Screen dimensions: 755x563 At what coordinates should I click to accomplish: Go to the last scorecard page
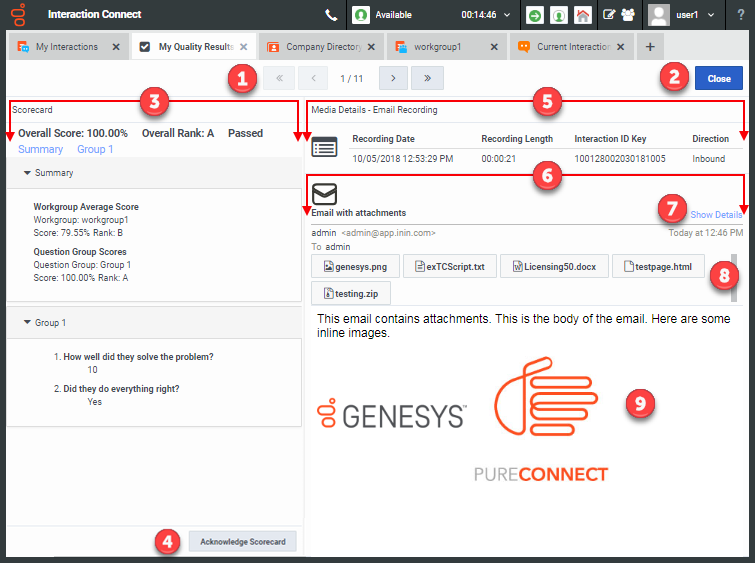click(427, 78)
